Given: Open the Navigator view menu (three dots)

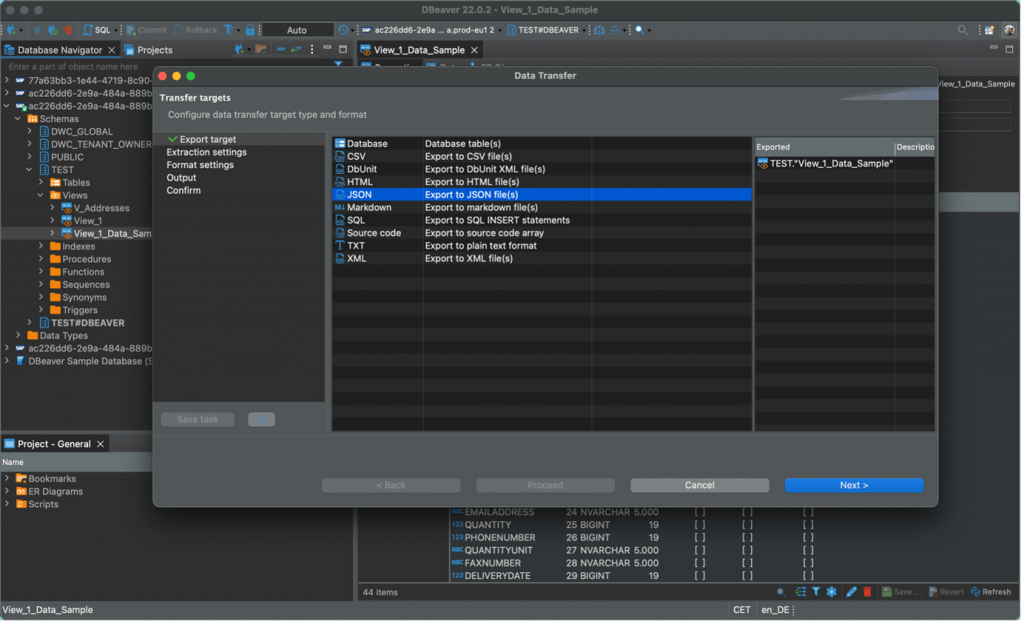Looking at the screenshot, I should (312, 50).
